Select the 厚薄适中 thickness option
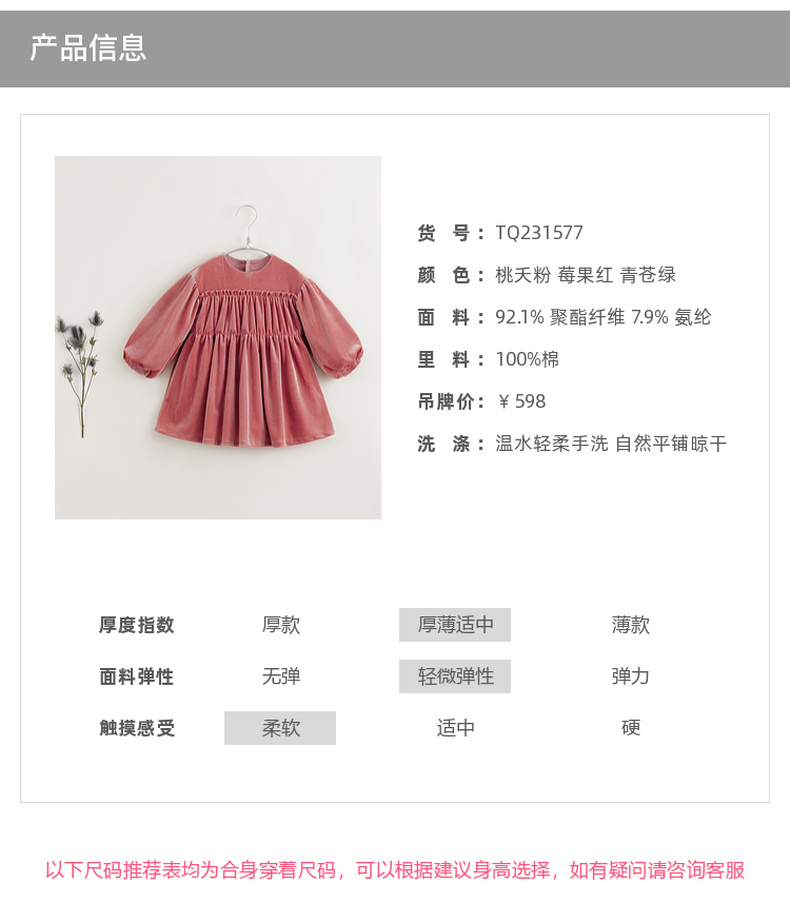Screen dimensions: 790x923 tap(455, 625)
